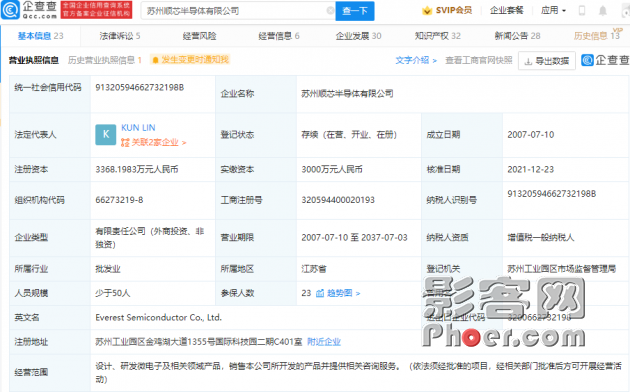Select region value 江苏省

tap(314, 269)
